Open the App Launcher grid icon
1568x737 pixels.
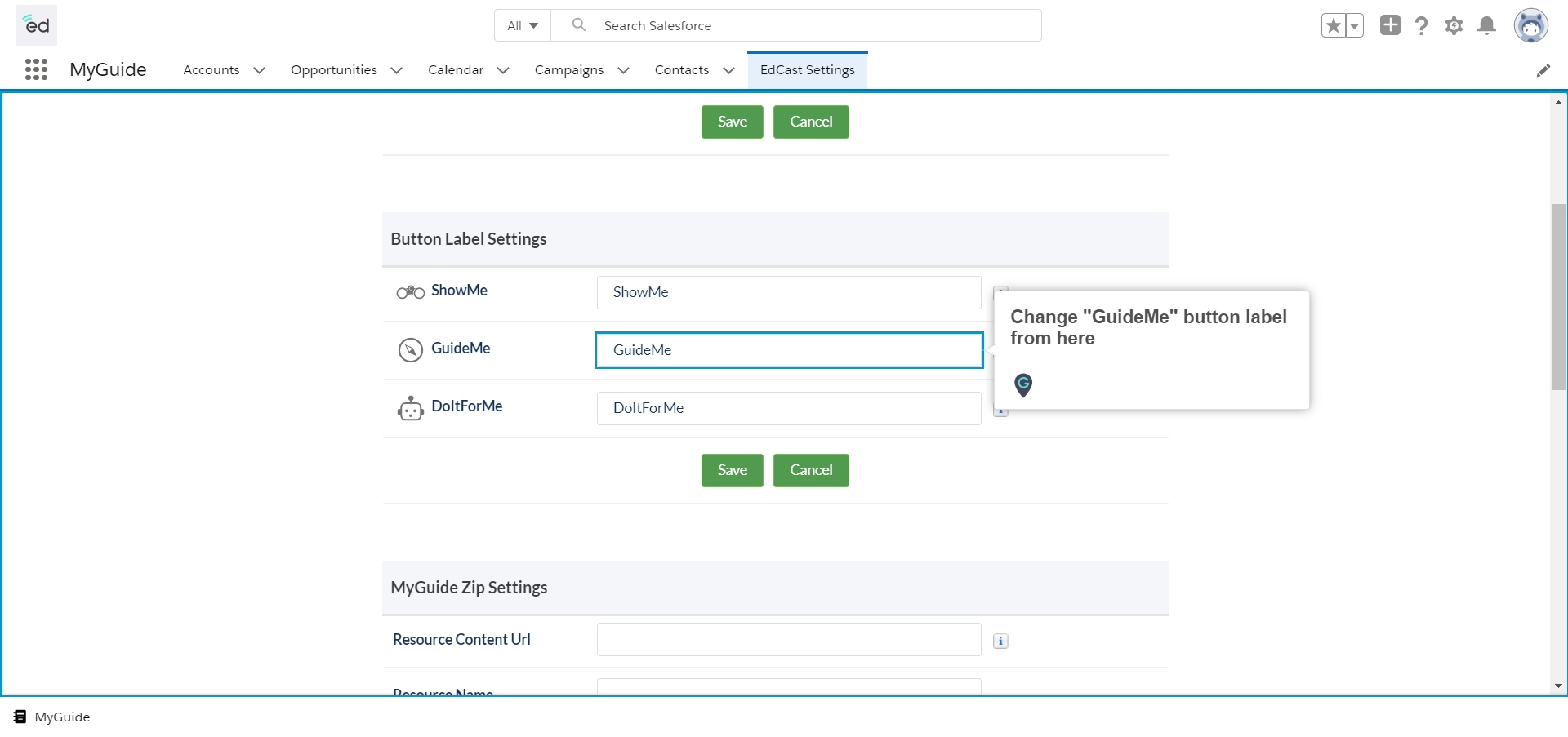coord(36,69)
